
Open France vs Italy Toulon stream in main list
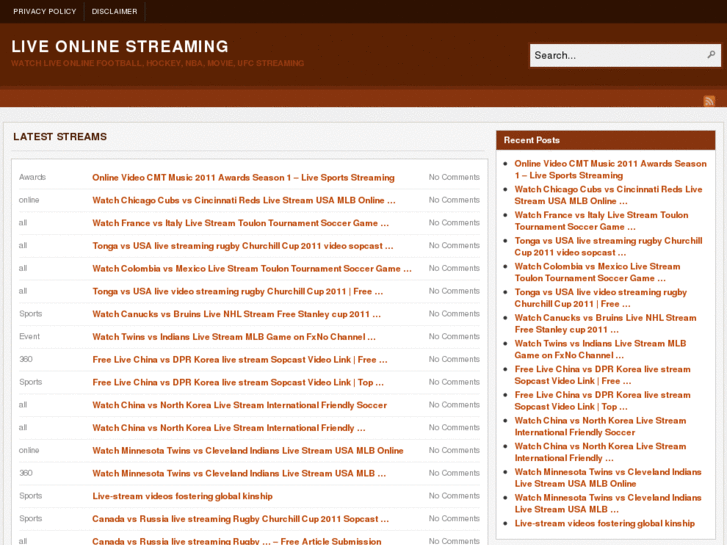(240, 223)
